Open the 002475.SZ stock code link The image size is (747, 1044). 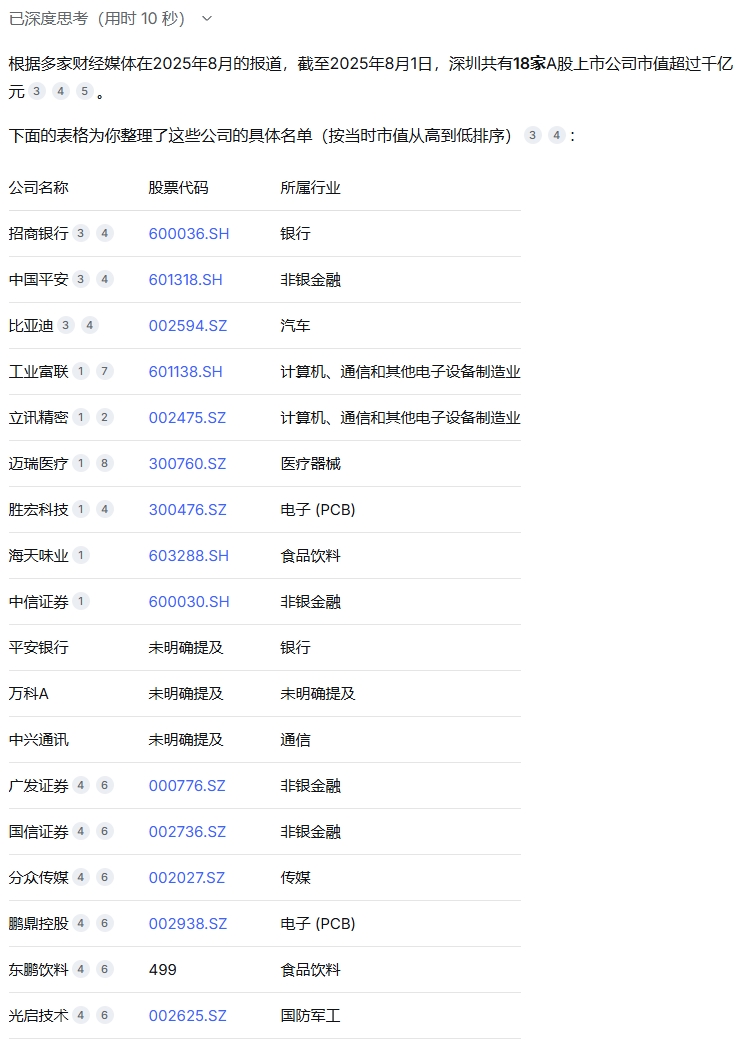click(x=187, y=417)
